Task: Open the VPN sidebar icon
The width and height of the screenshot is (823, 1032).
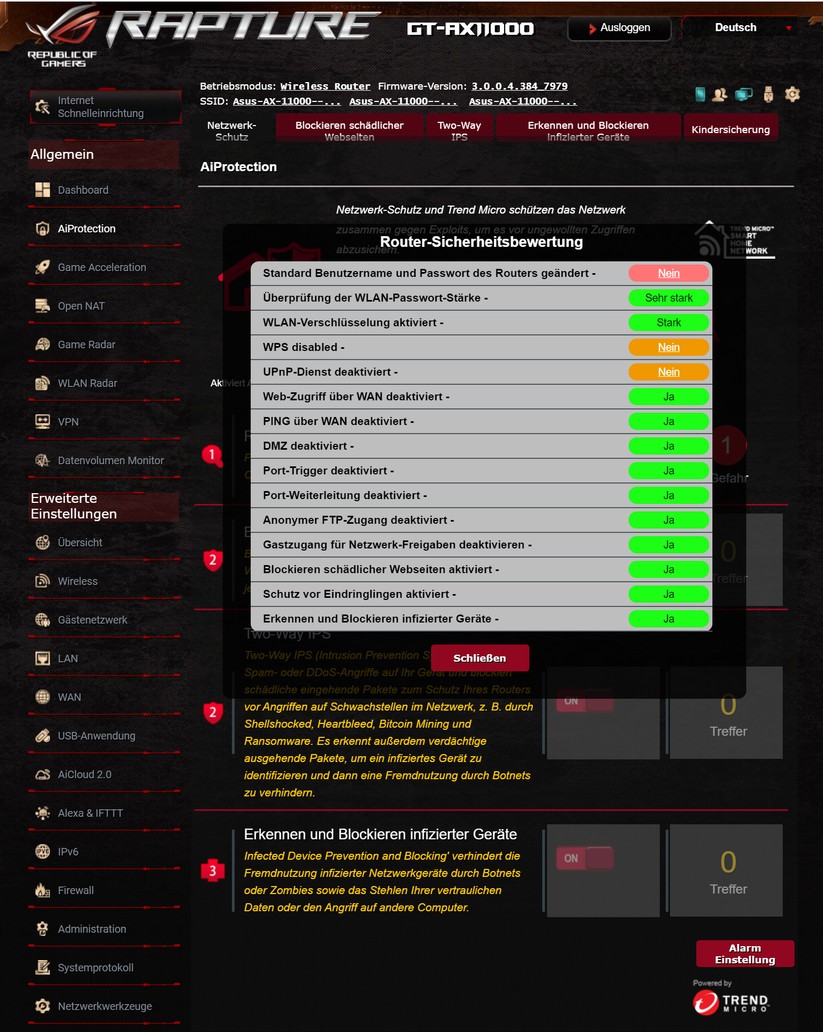Action: (x=42, y=422)
